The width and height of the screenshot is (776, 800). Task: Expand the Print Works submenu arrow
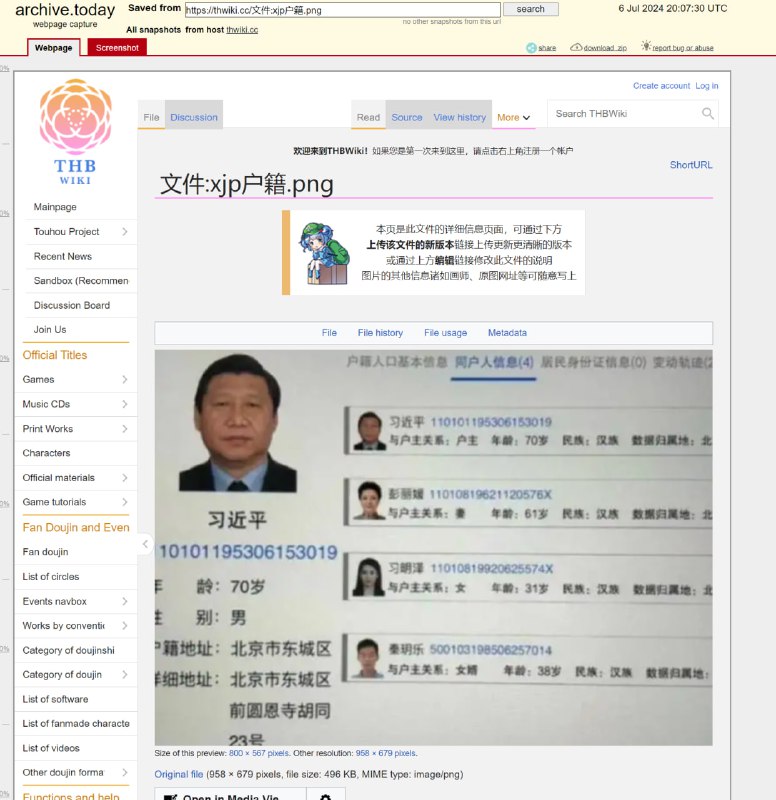point(125,429)
